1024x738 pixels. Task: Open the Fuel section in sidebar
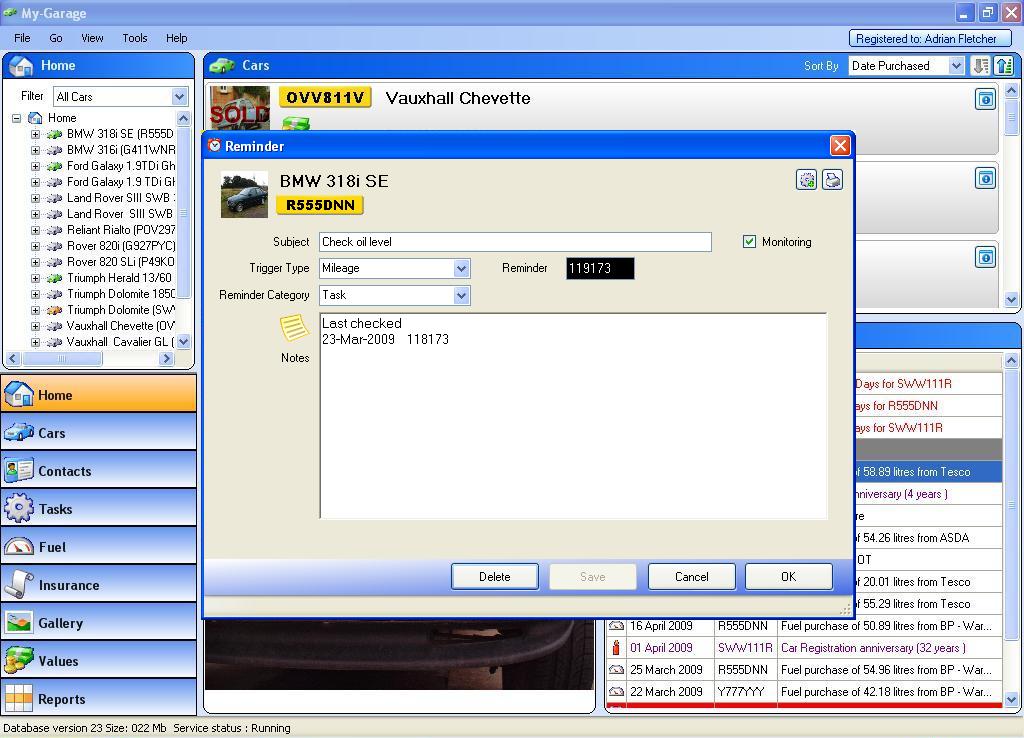pyautogui.click(x=98, y=547)
